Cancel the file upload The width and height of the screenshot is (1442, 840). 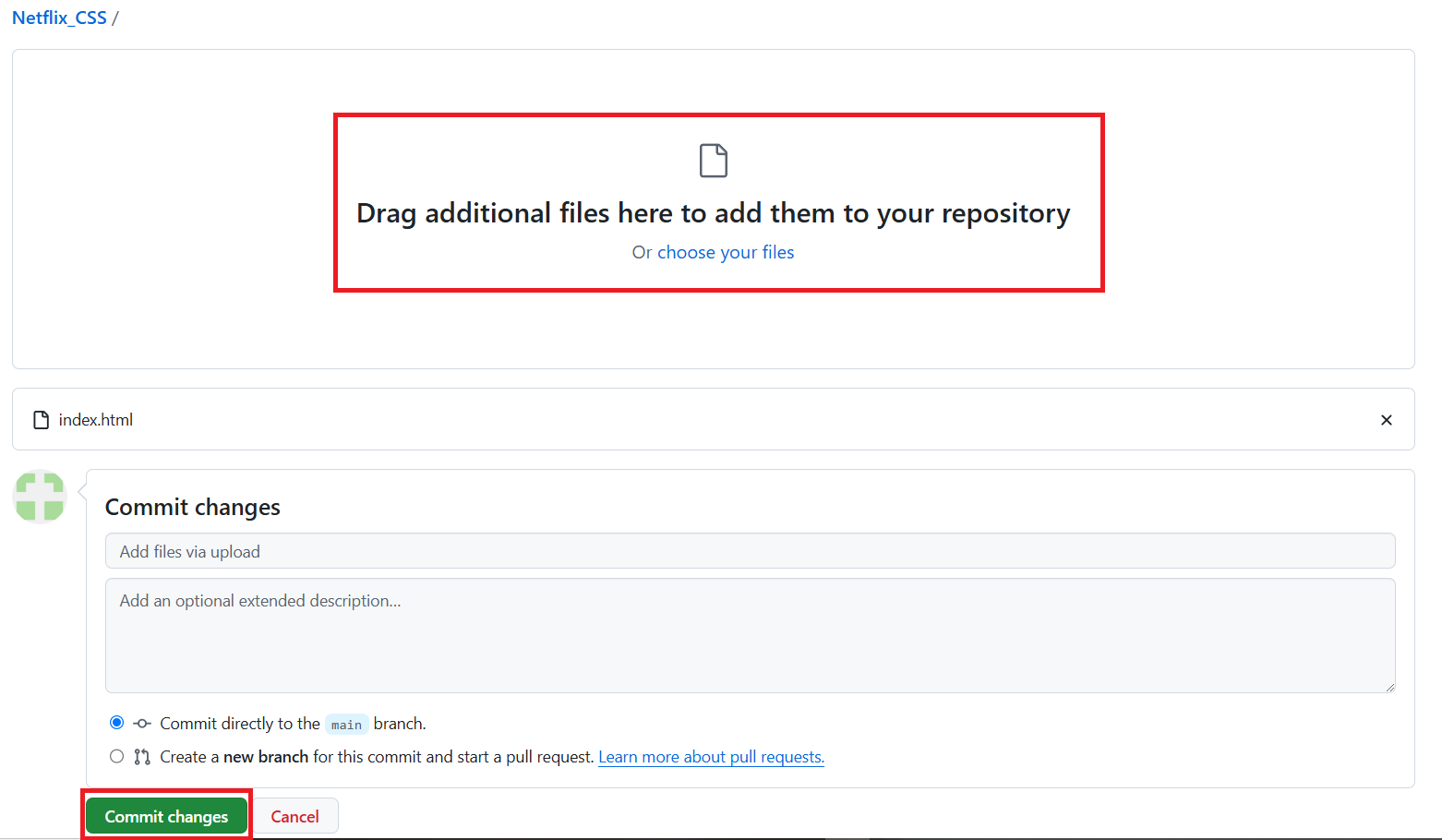[294, 816]
